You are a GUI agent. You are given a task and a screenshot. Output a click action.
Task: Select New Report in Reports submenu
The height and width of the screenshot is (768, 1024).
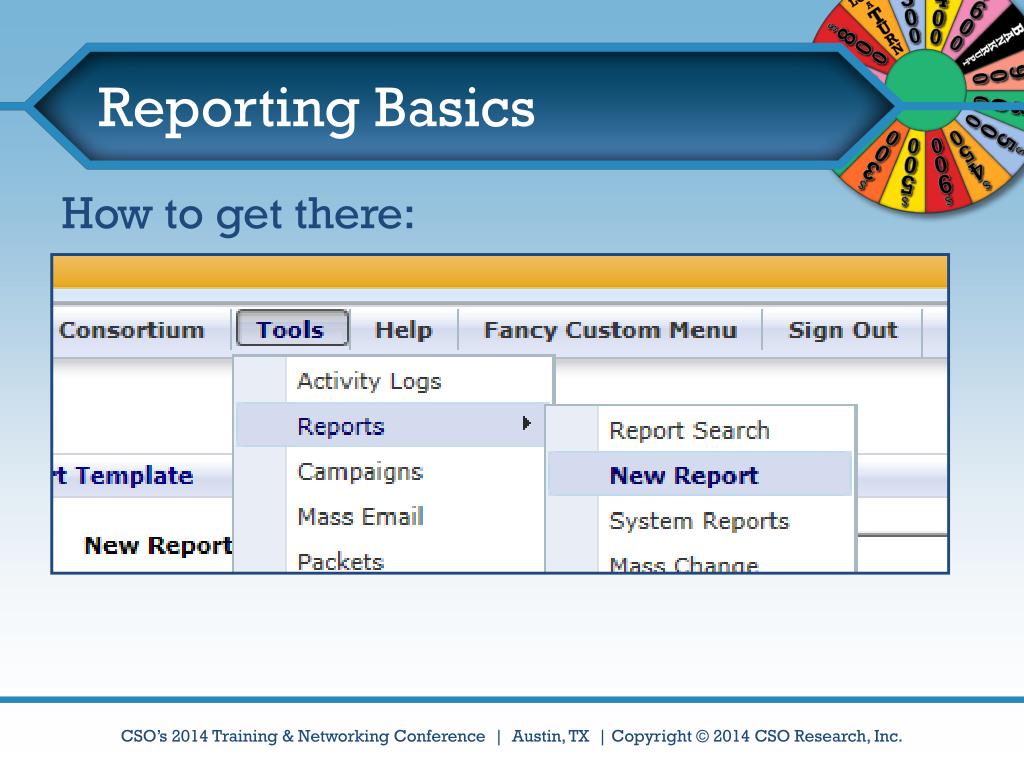click(700, 474)
